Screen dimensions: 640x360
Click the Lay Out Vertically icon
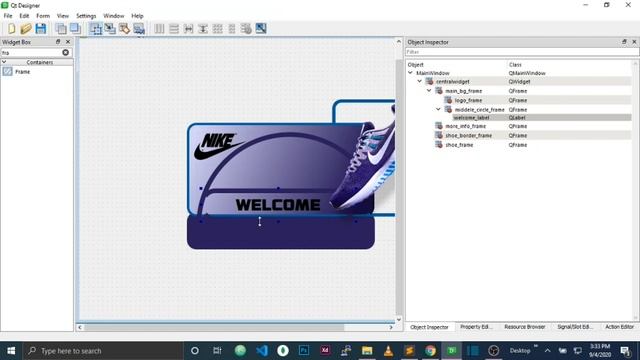tap(174, 29)
